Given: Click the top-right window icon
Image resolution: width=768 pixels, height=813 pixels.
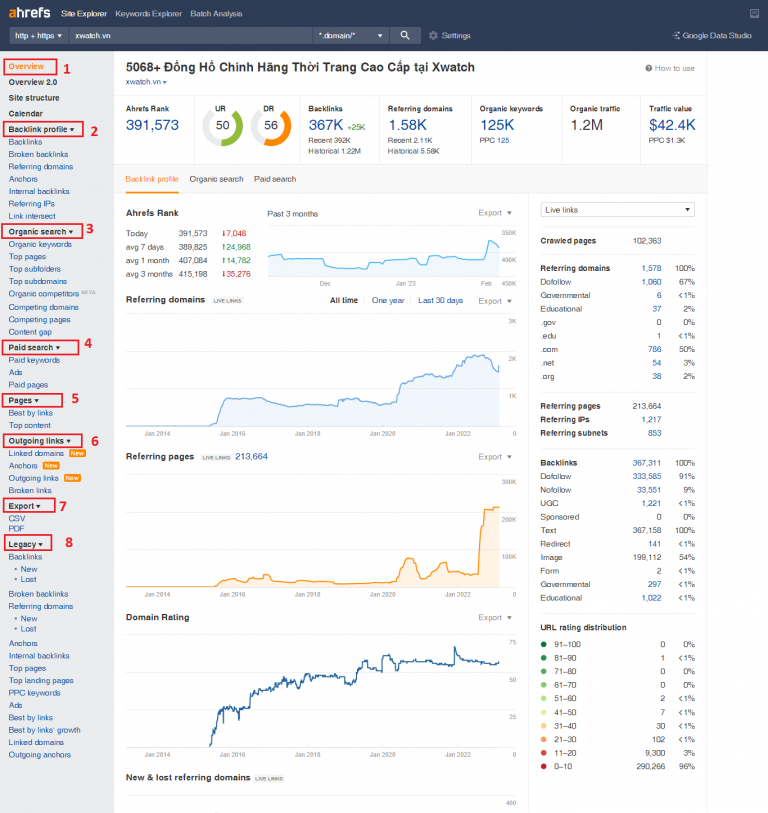Looking at the screenshot, I should pyautogui.click(x=754, y=13).
